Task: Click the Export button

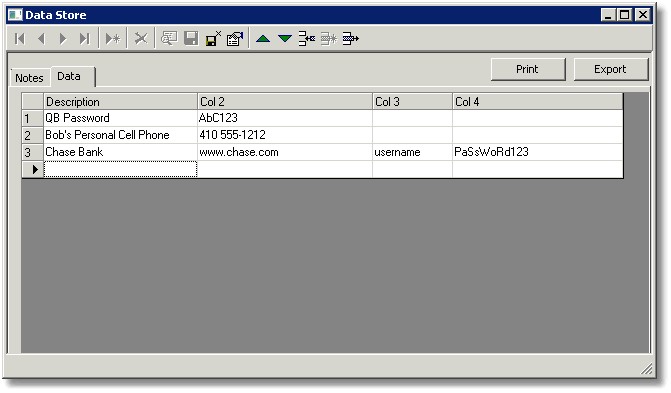Action: (x=610, y=69)
